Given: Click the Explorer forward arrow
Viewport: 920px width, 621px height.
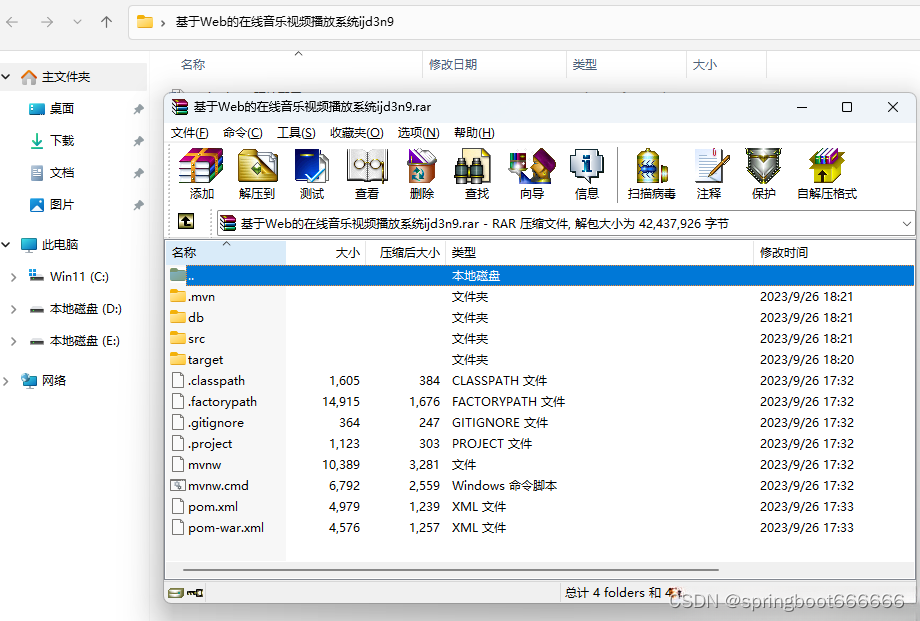Looking at the screenshot, I should 47,22.
